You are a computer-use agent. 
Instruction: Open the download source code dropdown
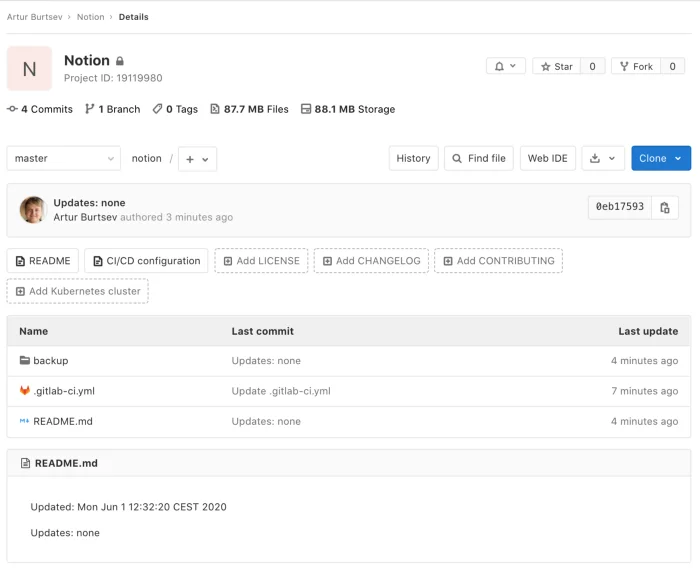point(603,158)
